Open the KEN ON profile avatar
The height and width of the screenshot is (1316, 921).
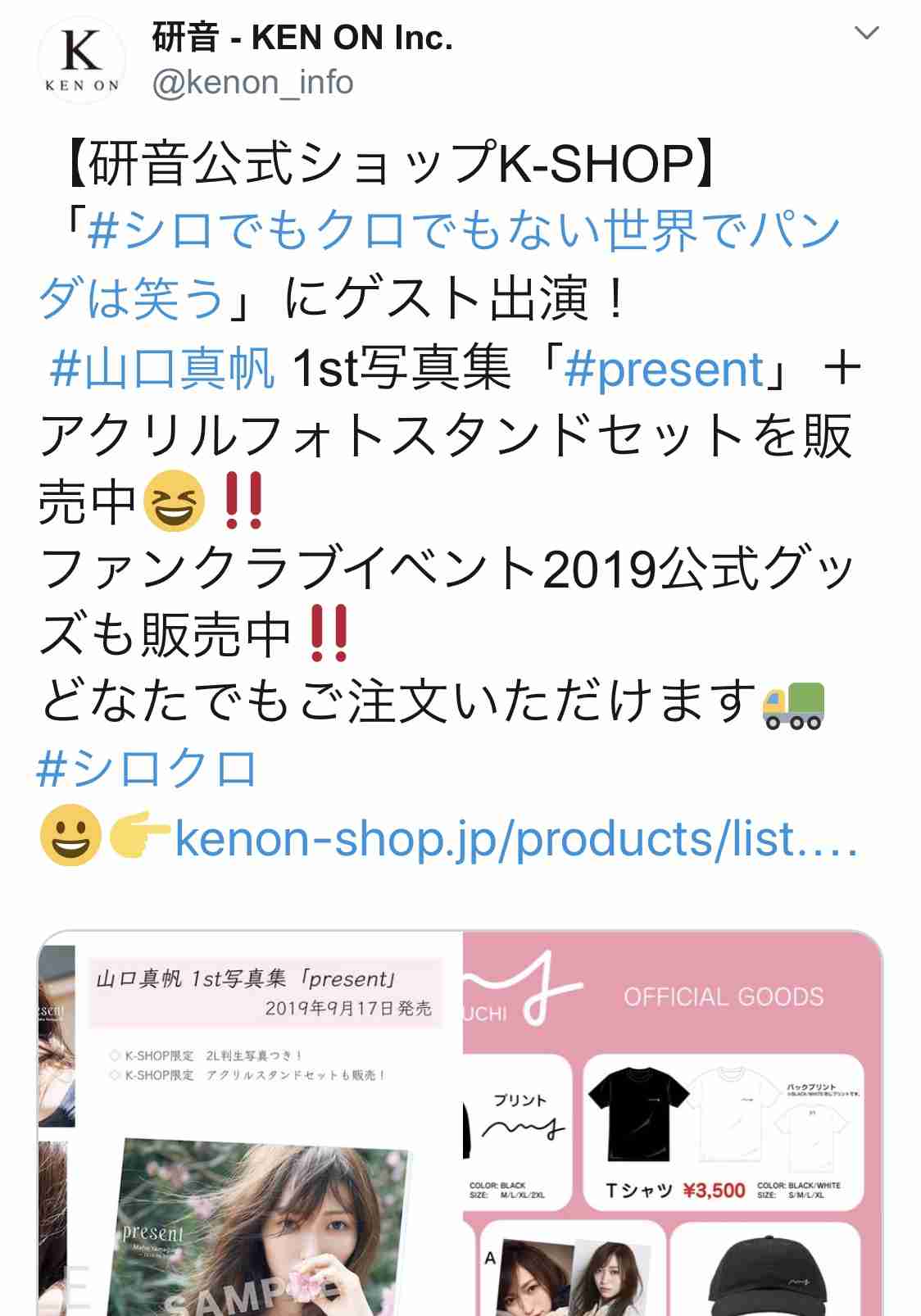(x=82, y=61)
